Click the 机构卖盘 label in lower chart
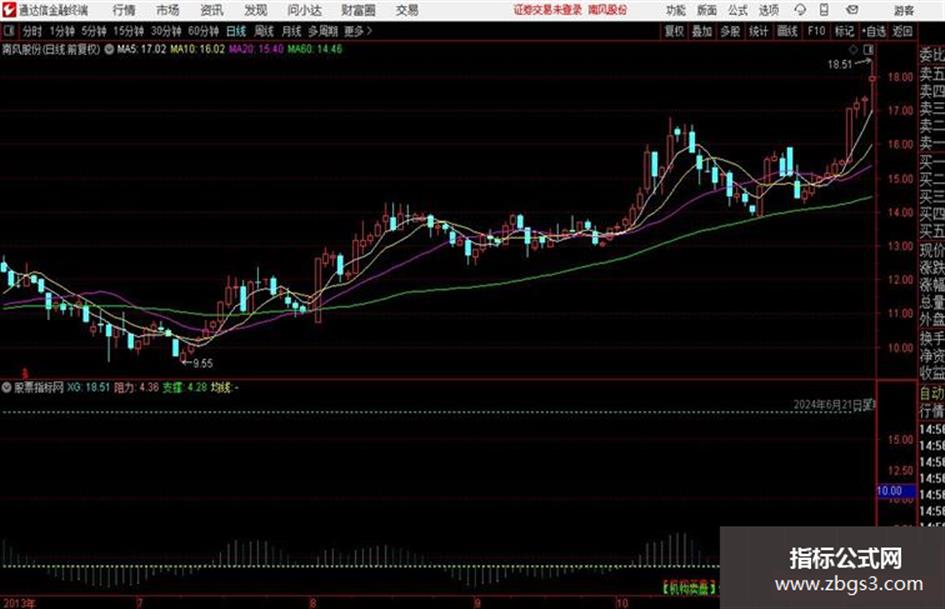The height and width of the screenshot is (609, 945). [688, 587]
